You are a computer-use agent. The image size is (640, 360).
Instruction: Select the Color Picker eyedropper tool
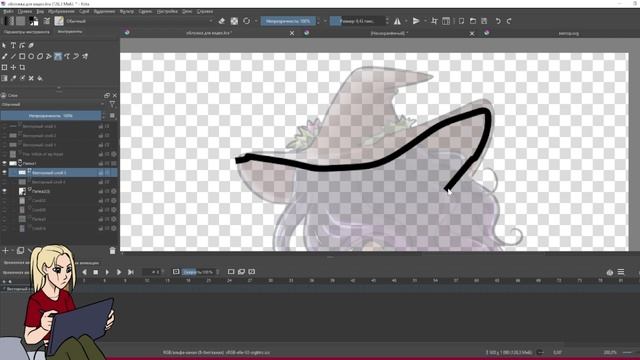pos(13,78)
